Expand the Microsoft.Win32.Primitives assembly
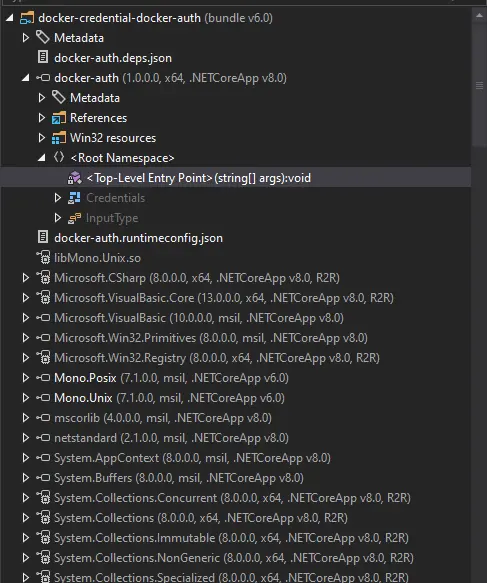 tap(26, 338)
